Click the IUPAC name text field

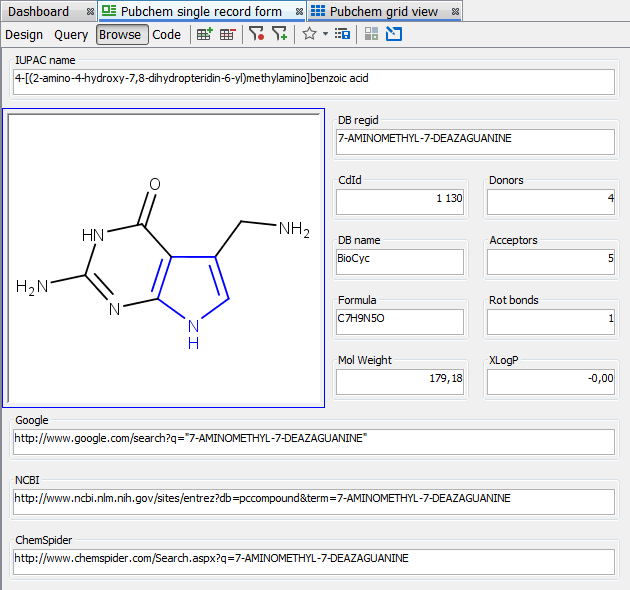pyautogui.click(x=314, y=81)
